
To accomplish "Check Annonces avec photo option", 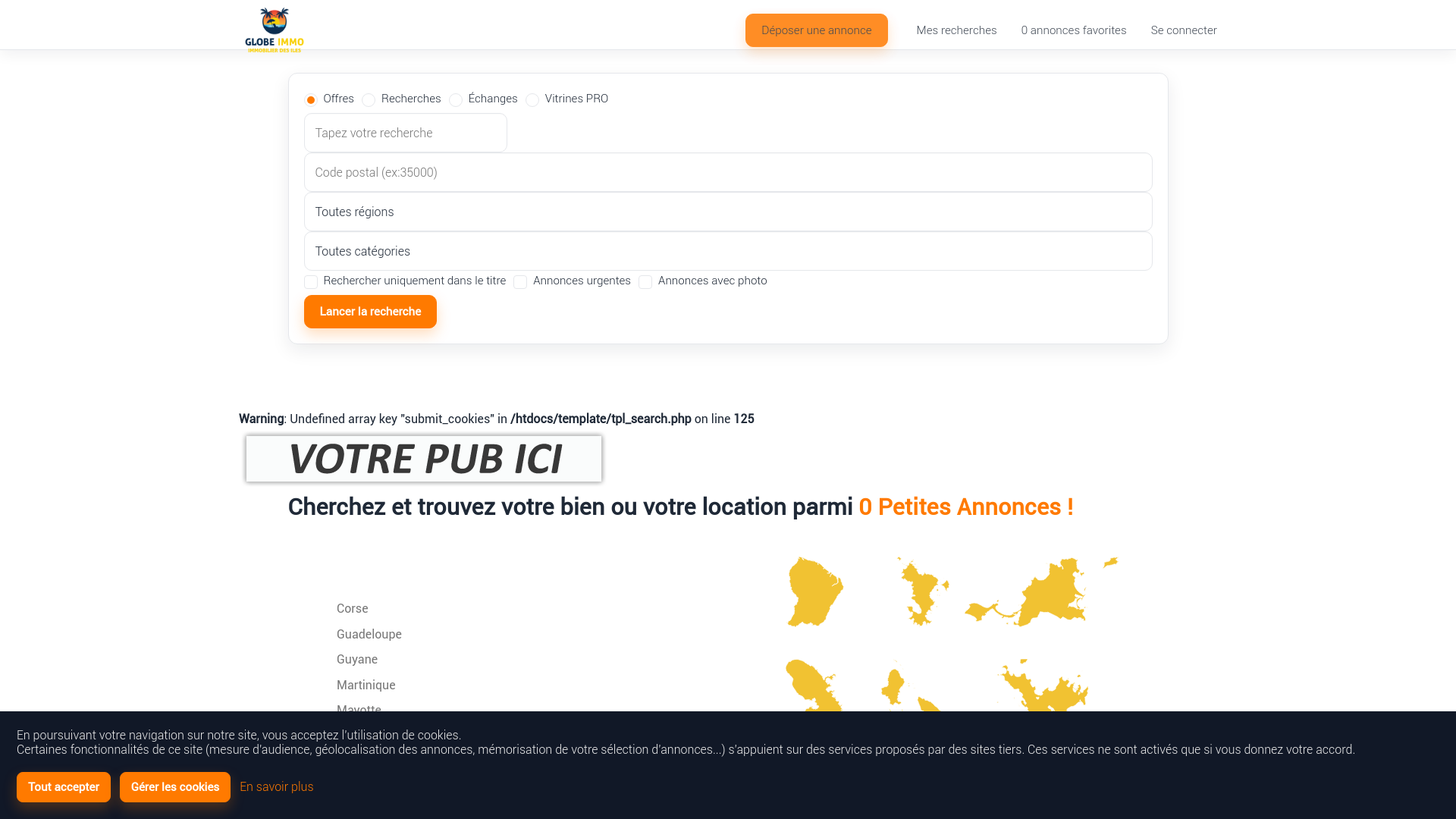I will coord(645,282).
